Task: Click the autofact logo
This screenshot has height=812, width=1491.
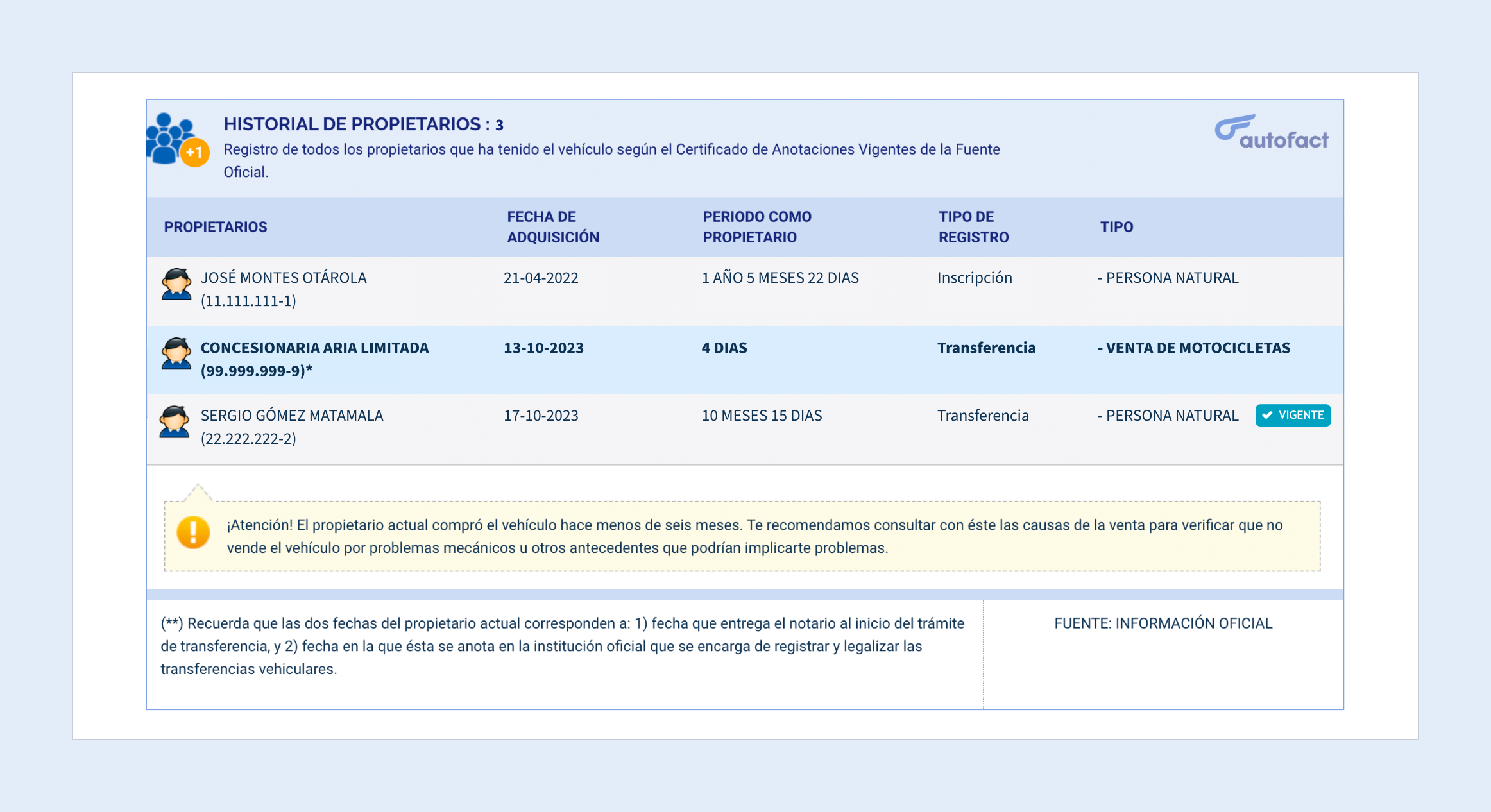Action: point(1271,133)
